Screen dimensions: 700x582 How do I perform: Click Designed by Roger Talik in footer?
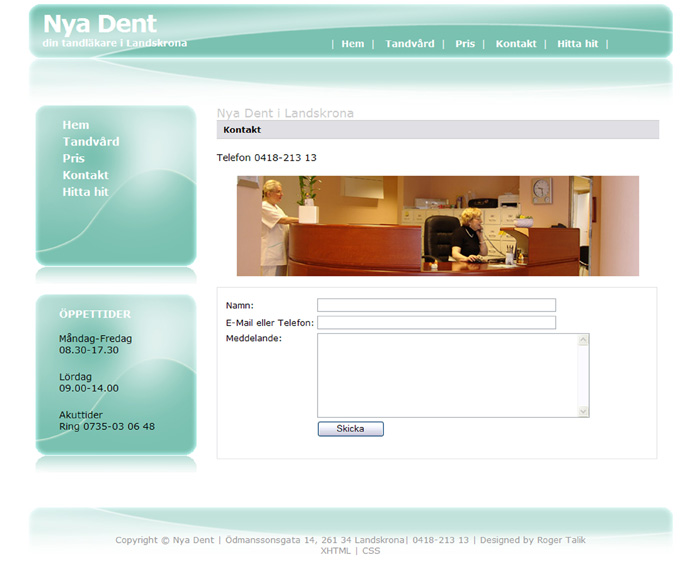click(533, 540)
